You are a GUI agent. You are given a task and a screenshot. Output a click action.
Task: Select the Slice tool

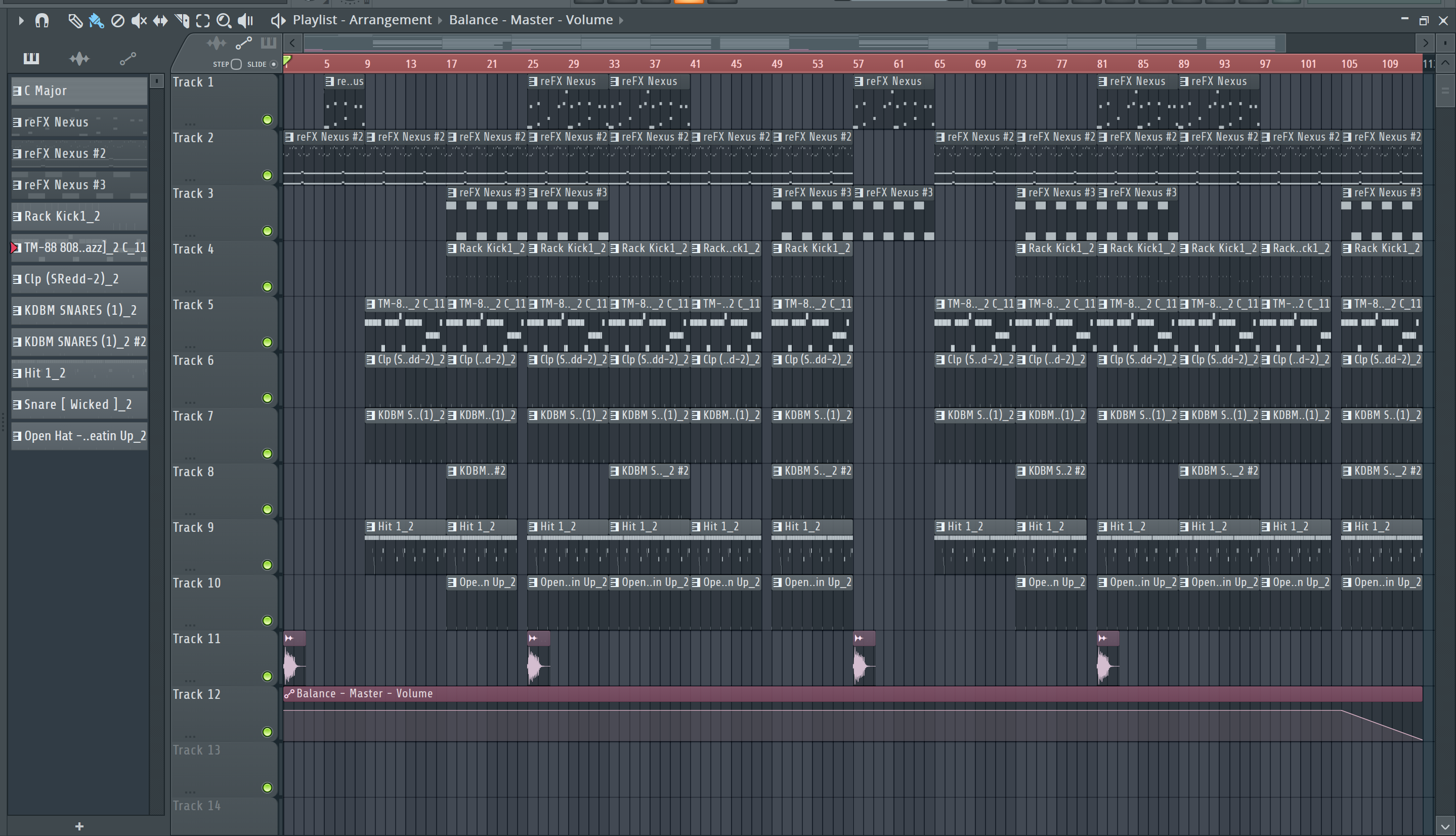point(182,21)
